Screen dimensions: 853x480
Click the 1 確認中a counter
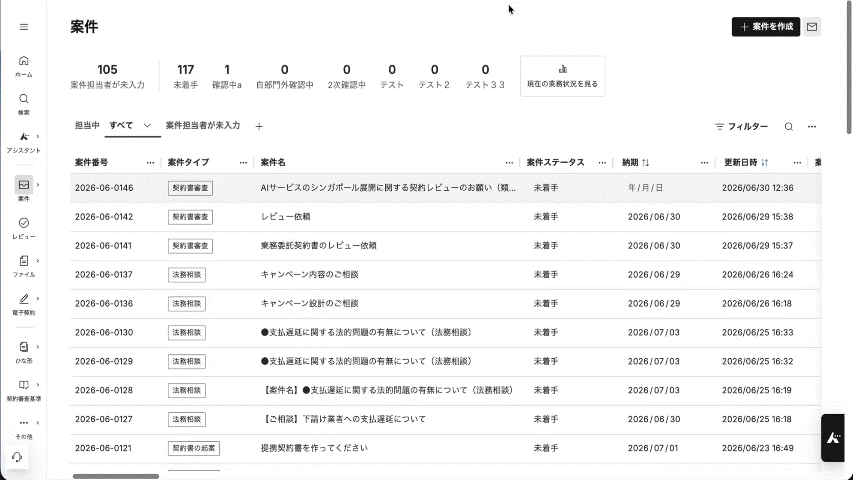(227, 76)
